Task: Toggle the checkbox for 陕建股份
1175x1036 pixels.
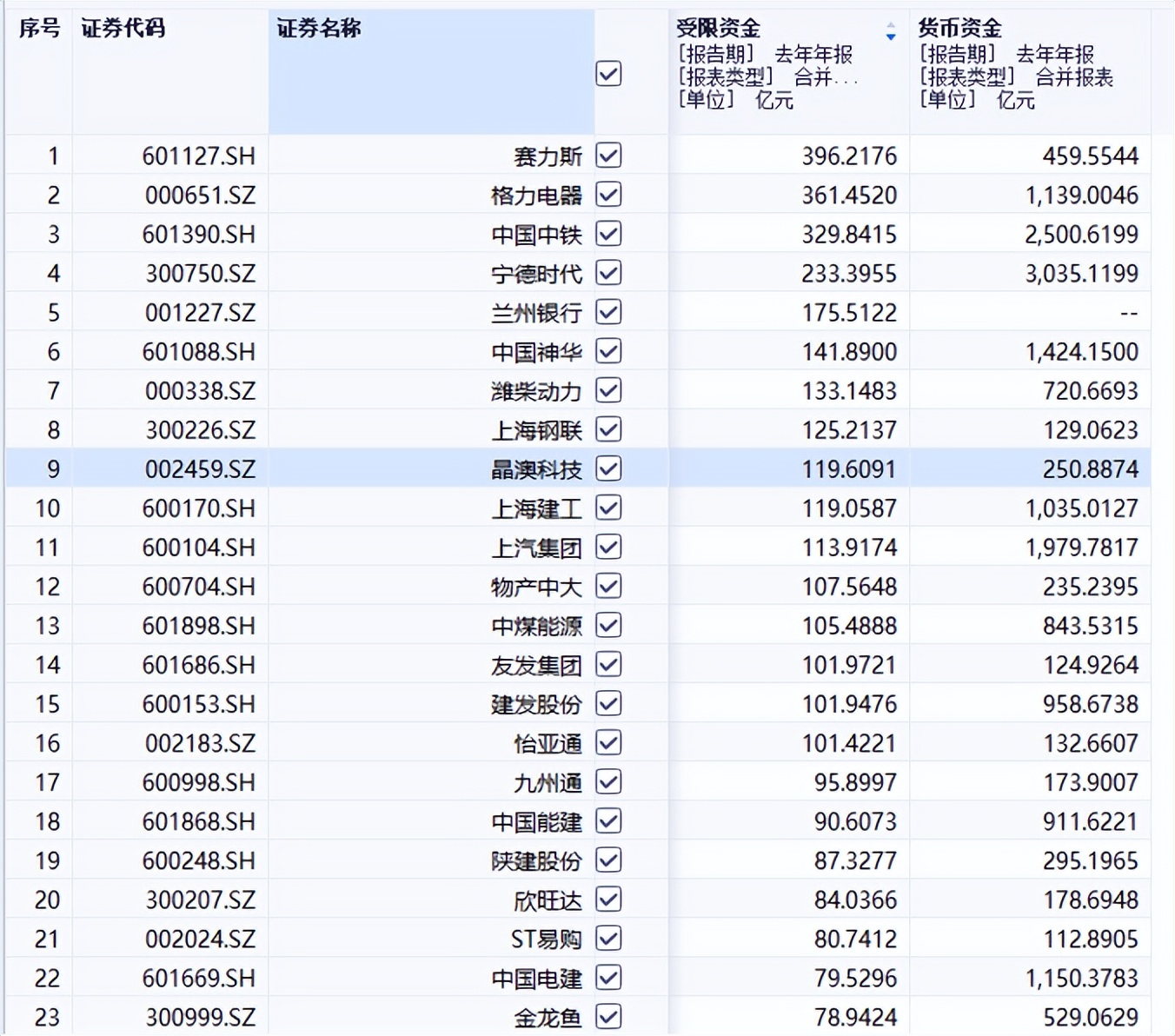Action: (x=608, y=860)
